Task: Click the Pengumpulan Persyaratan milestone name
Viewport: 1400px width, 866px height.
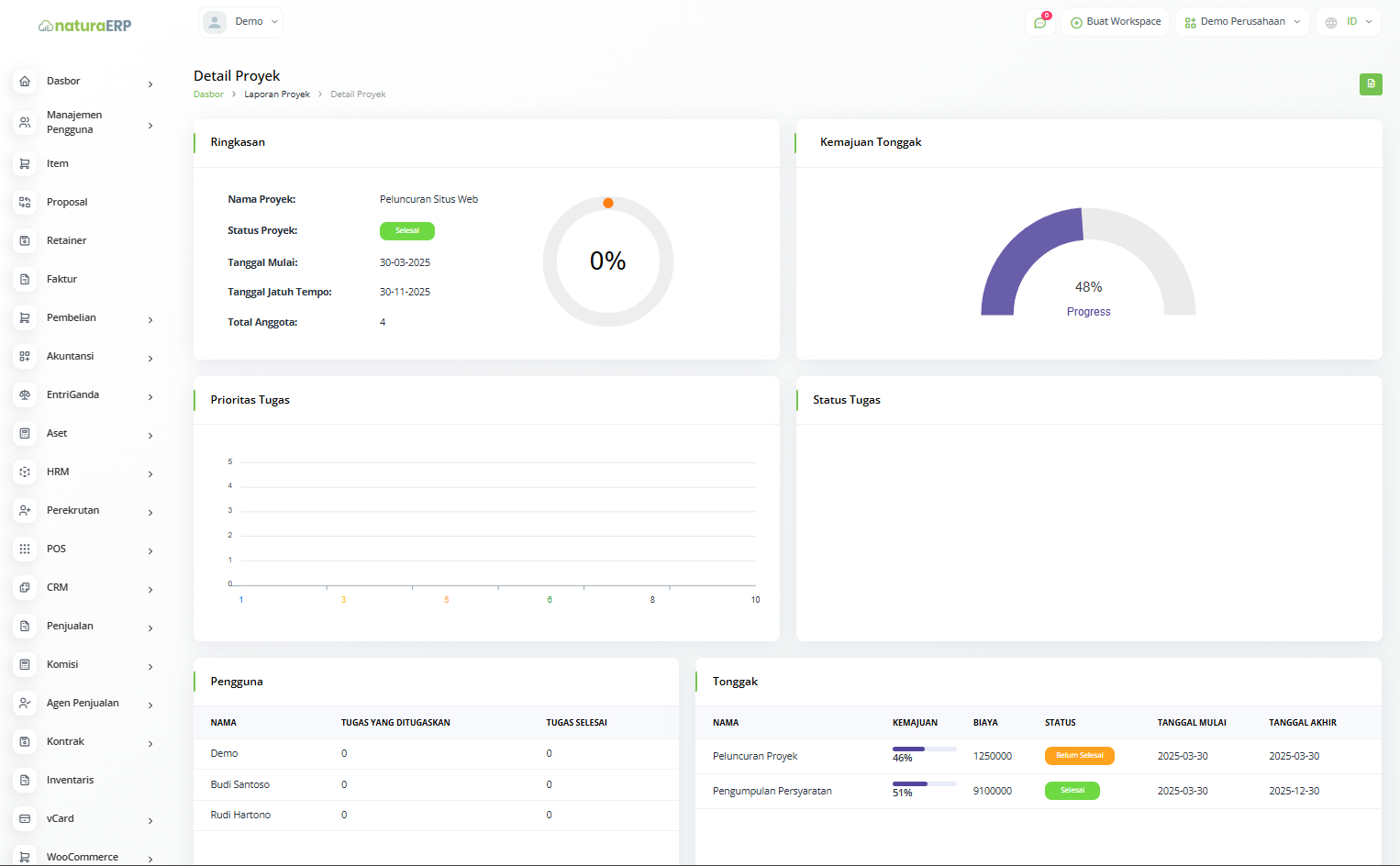Action: tap(772, 792)
